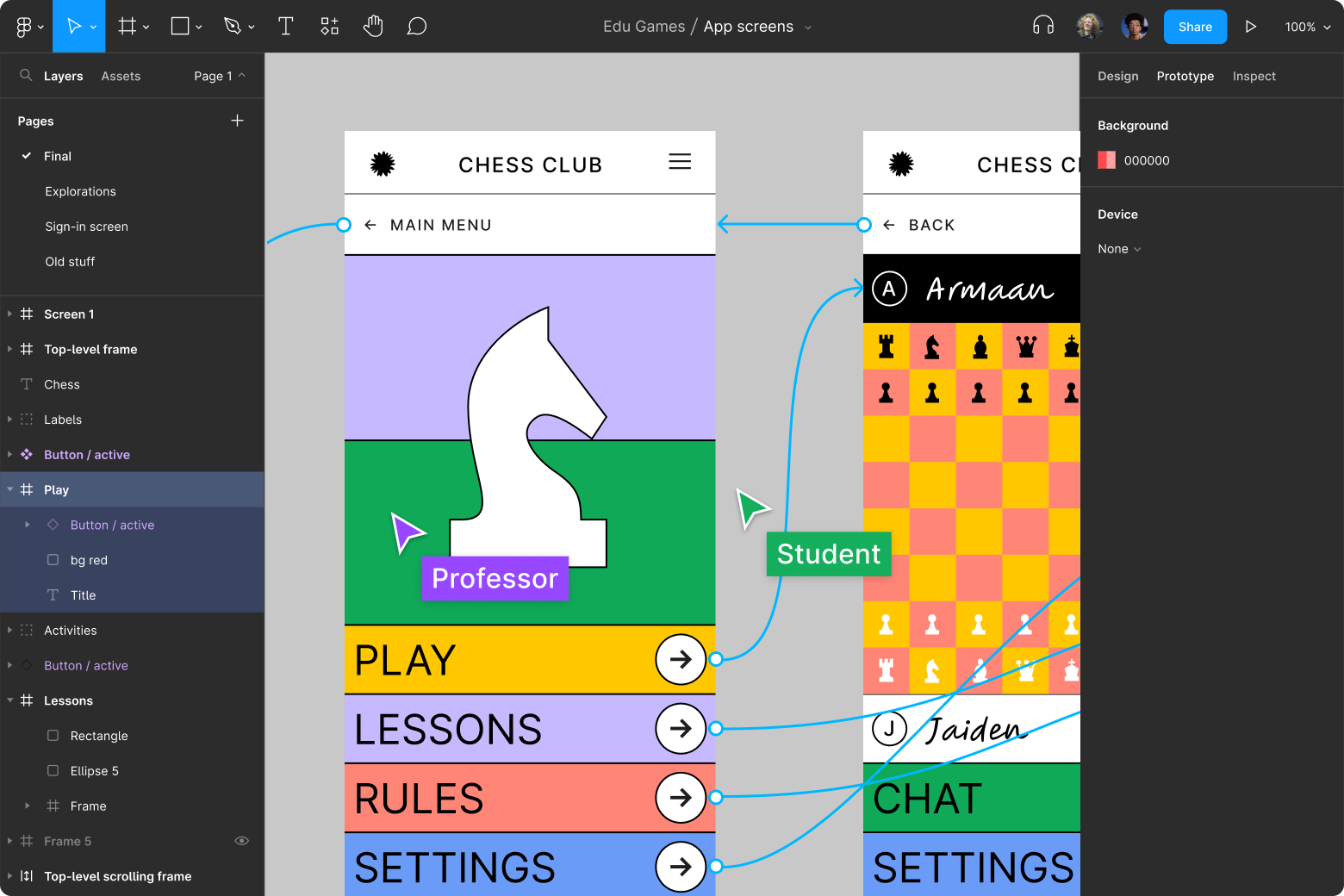Open the Device None dropdown

coord(1118,248)
